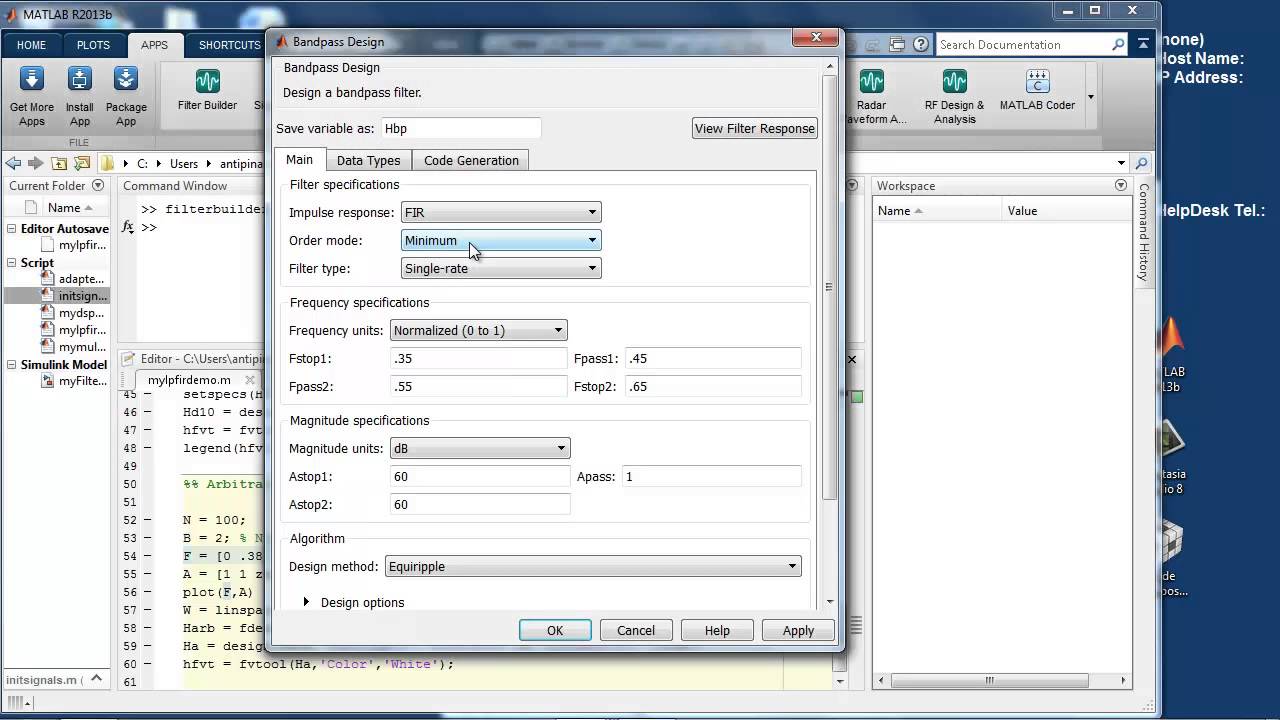Click the Cancel button
1280x720 pixels.
(x=636, y=630)
